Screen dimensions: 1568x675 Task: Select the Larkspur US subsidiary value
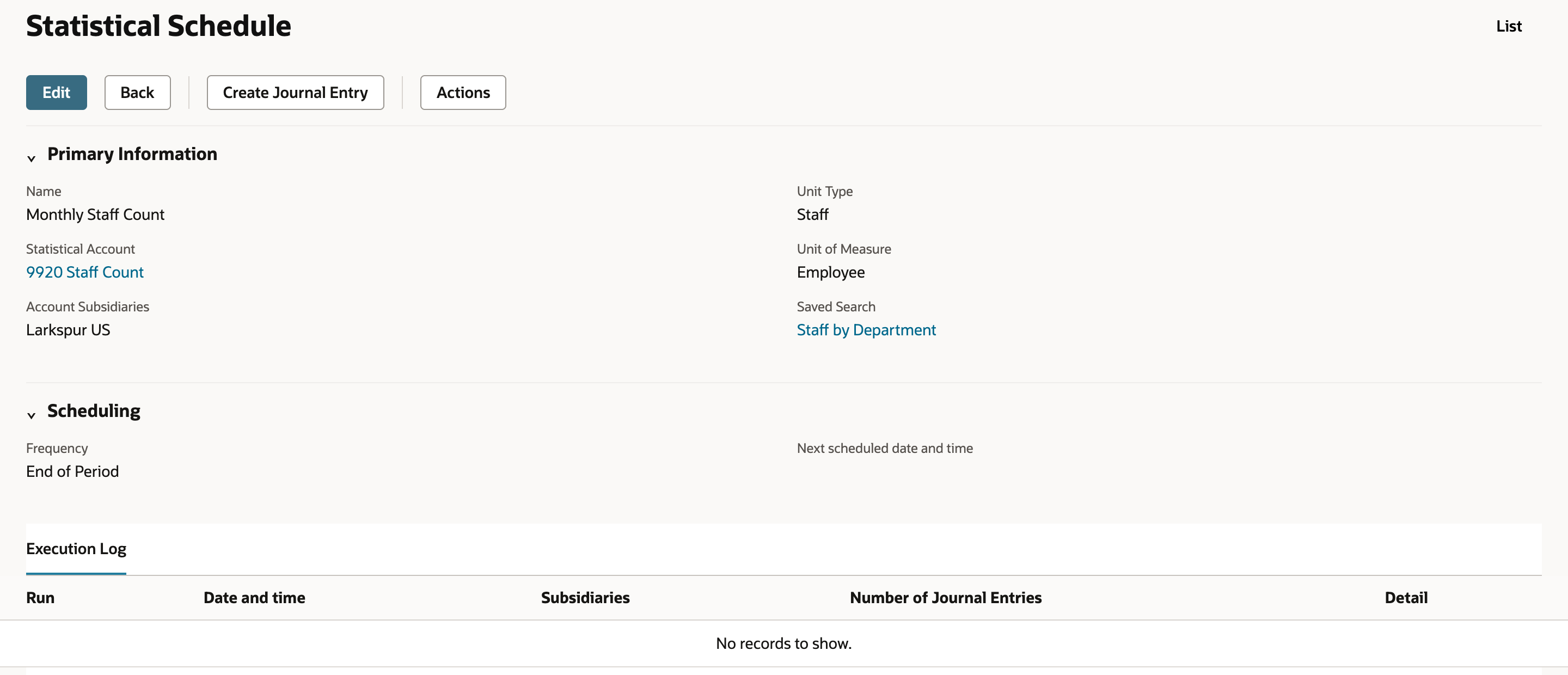pos(68,330)
